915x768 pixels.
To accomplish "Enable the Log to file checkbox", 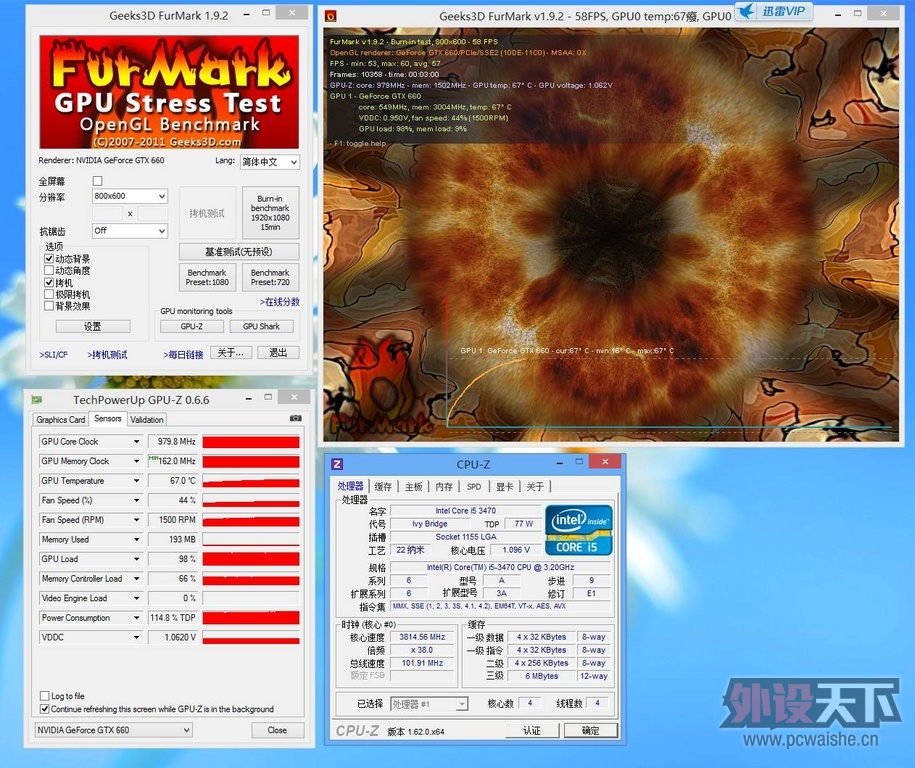I will [x=44, y=696].
